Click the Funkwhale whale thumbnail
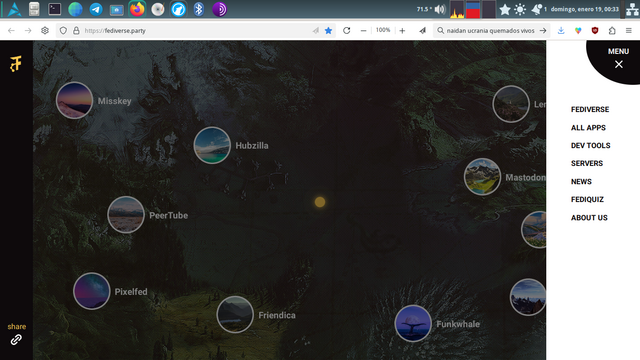The height and width of the screenshot is (360, 640). click(x=413, y=323)
